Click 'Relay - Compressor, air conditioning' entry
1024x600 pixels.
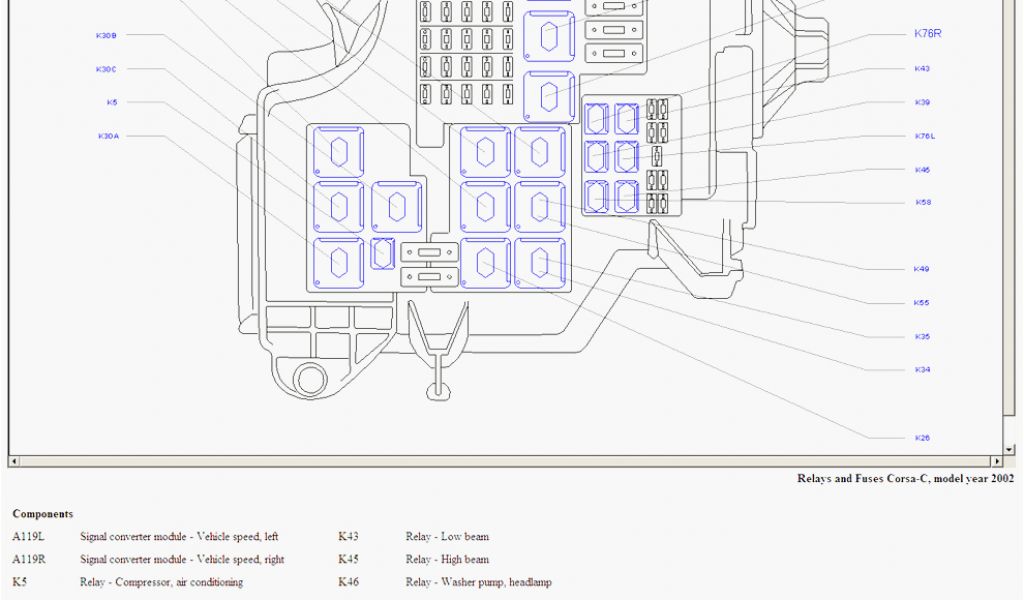click(161, 582)
